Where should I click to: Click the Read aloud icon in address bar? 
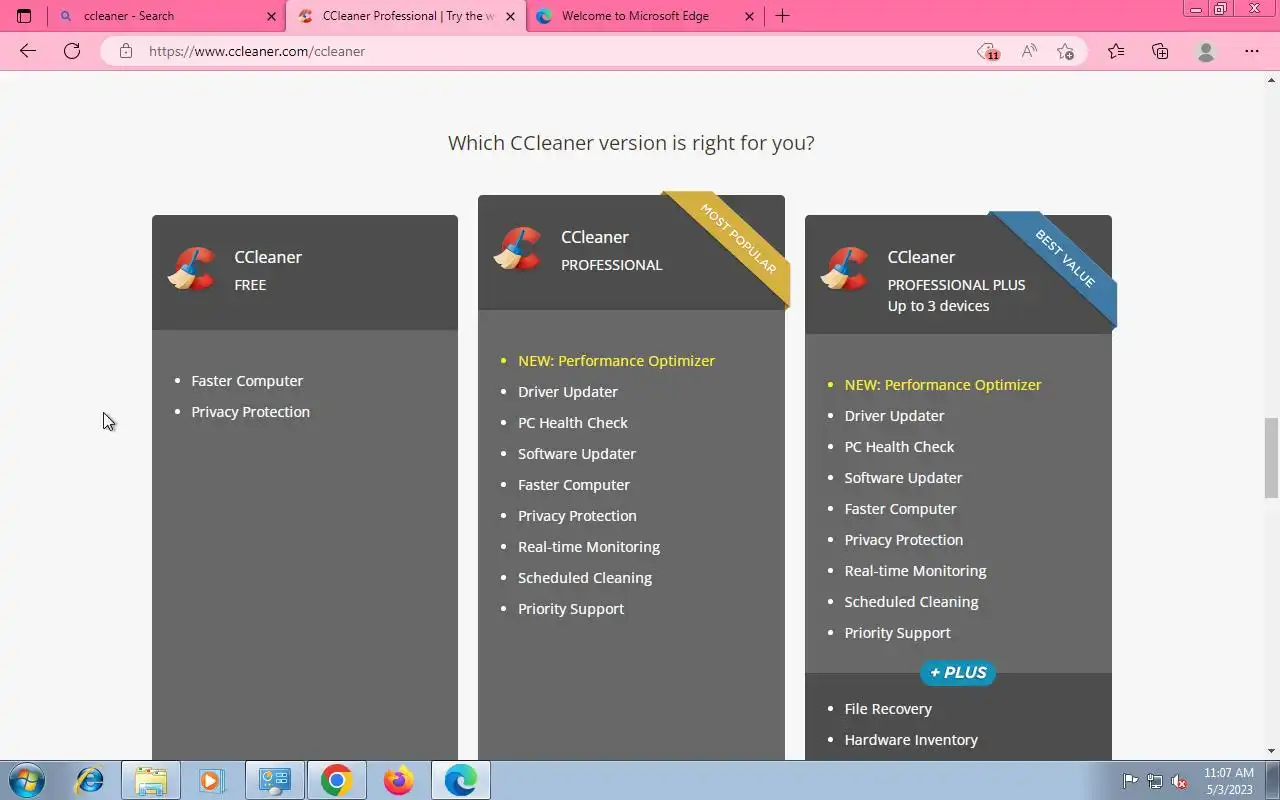click(1029, 51)
